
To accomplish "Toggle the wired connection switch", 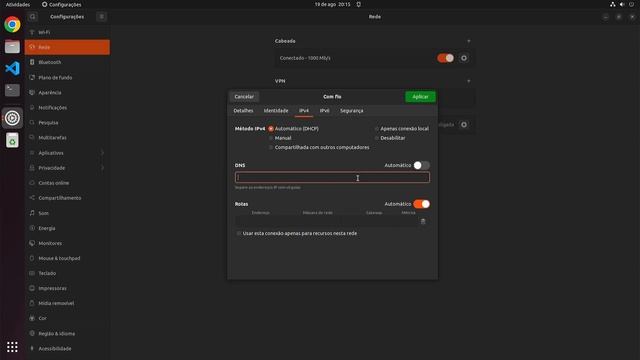I will (445, 58).
